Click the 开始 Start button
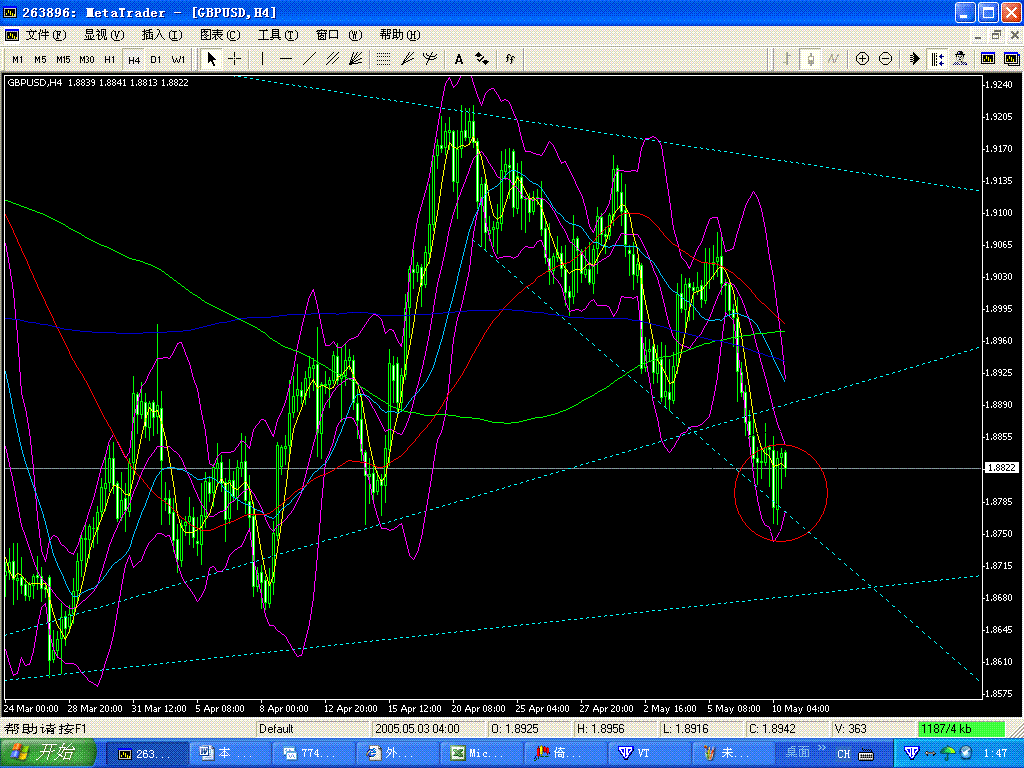Screen dimensions: 1024x768 48,753
